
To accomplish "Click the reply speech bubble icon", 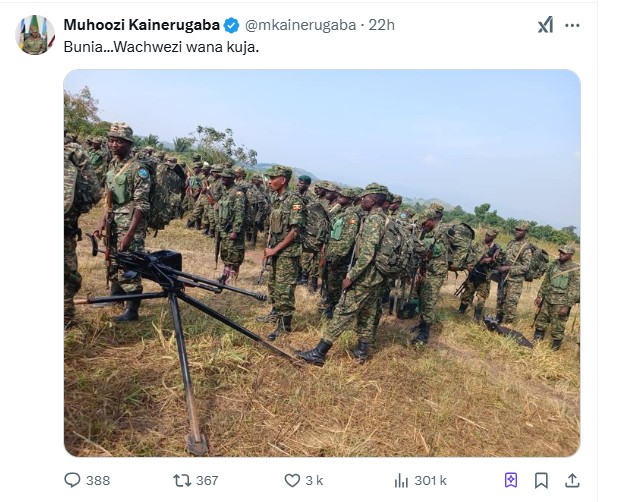I will pos(72,480).
